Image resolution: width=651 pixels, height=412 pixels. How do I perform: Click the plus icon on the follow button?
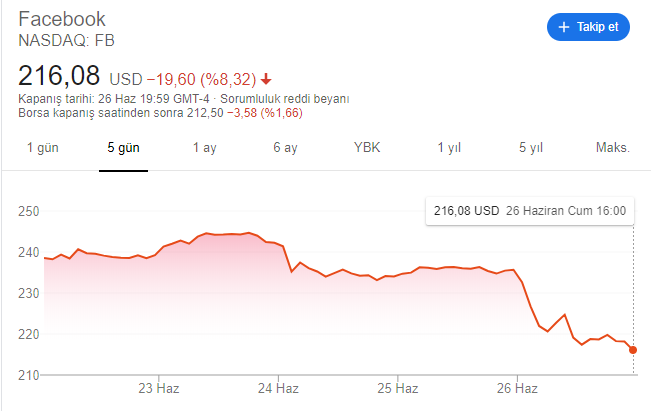[x=563, y=27]
